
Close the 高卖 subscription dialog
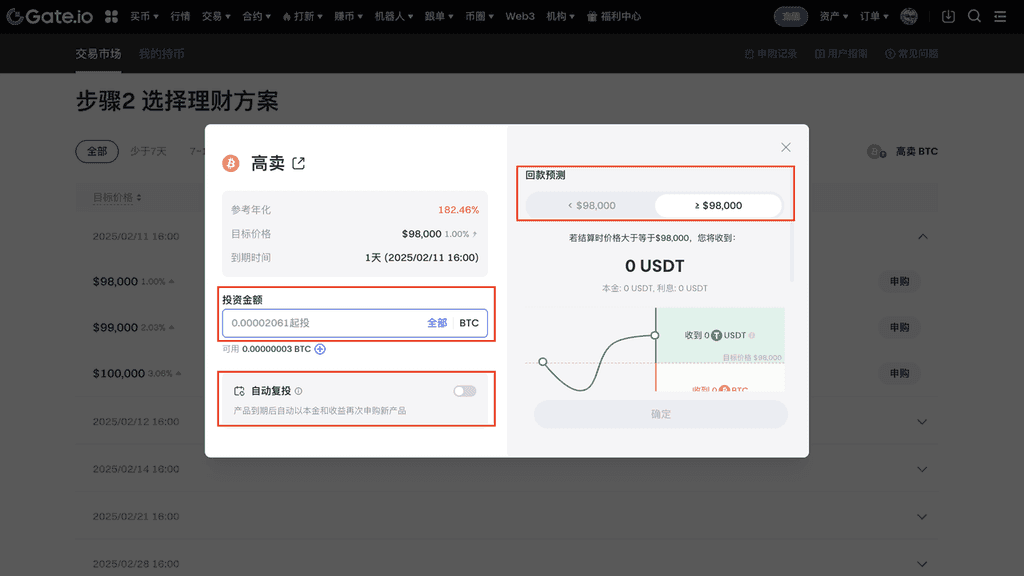tap(786, 147)
